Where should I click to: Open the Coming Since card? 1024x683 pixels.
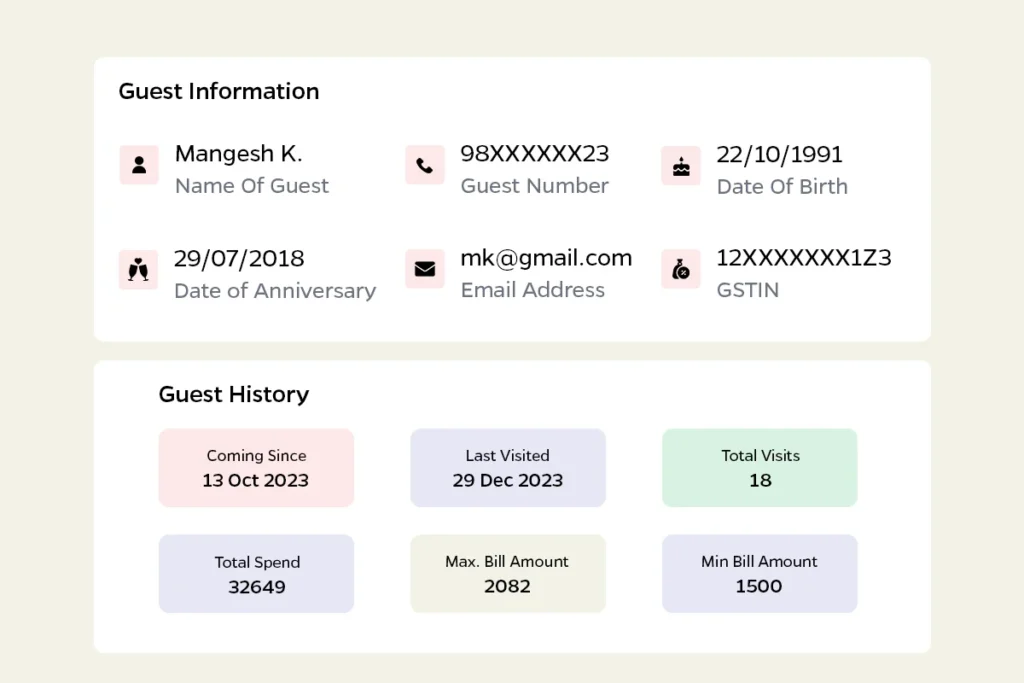[x=256, y=468]
